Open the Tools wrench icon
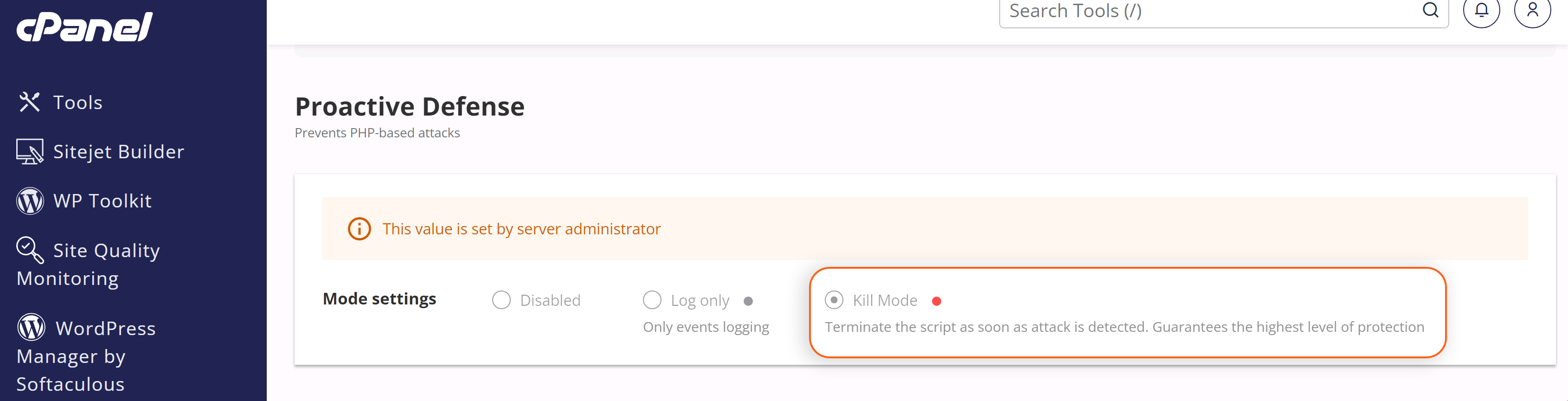Viewport: 1568px width, 401px height. pyautogui.click(x=29, y=102)
